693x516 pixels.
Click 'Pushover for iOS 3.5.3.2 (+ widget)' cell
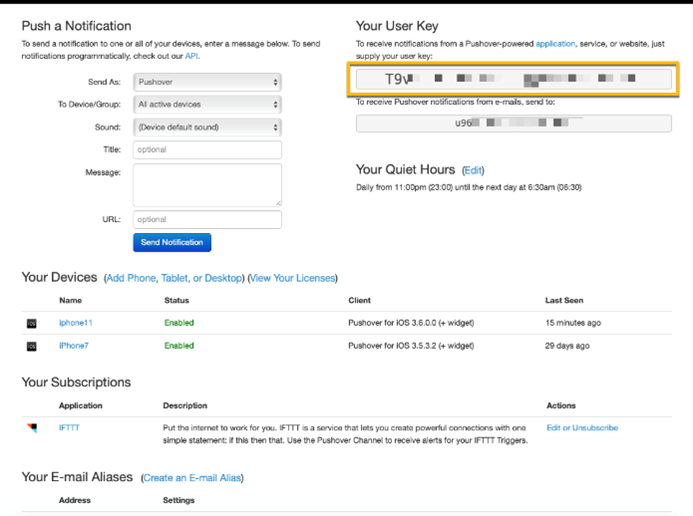pyautogui.click(x=411, y=346)
